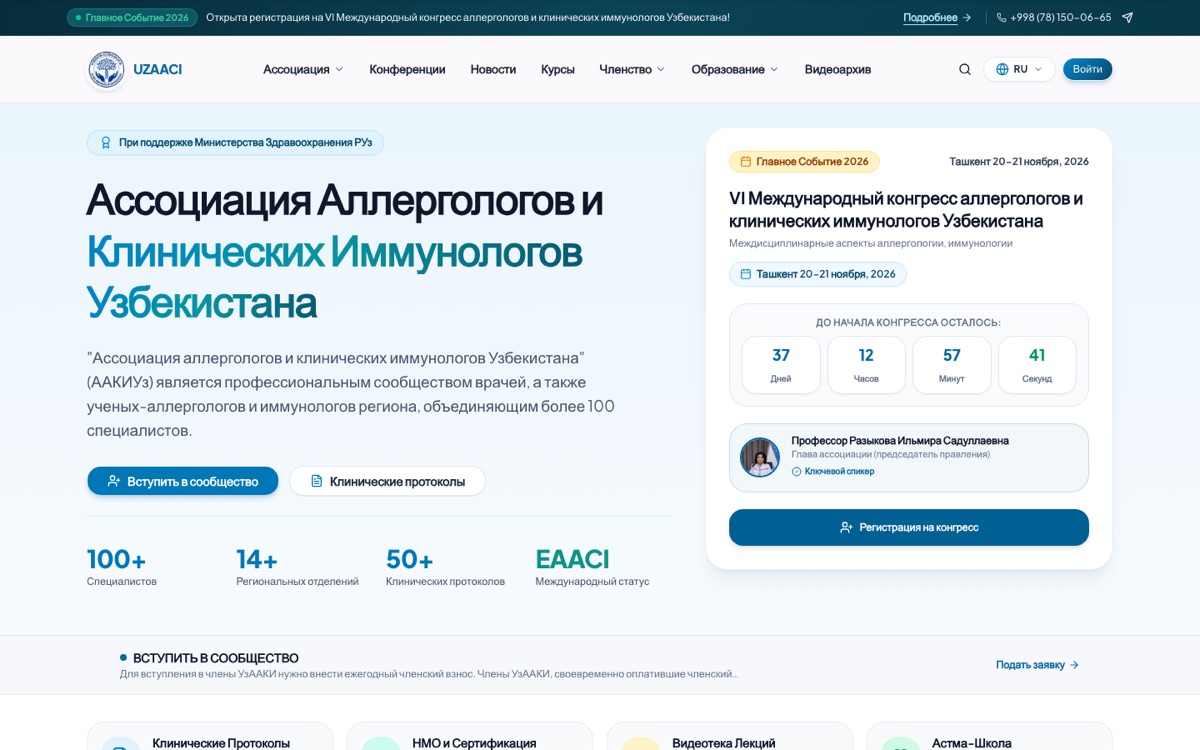The height and width of the screenshot is (750, 1200).
Task: Follow the "Подать заявку" link
Action: pos(1037,665)
